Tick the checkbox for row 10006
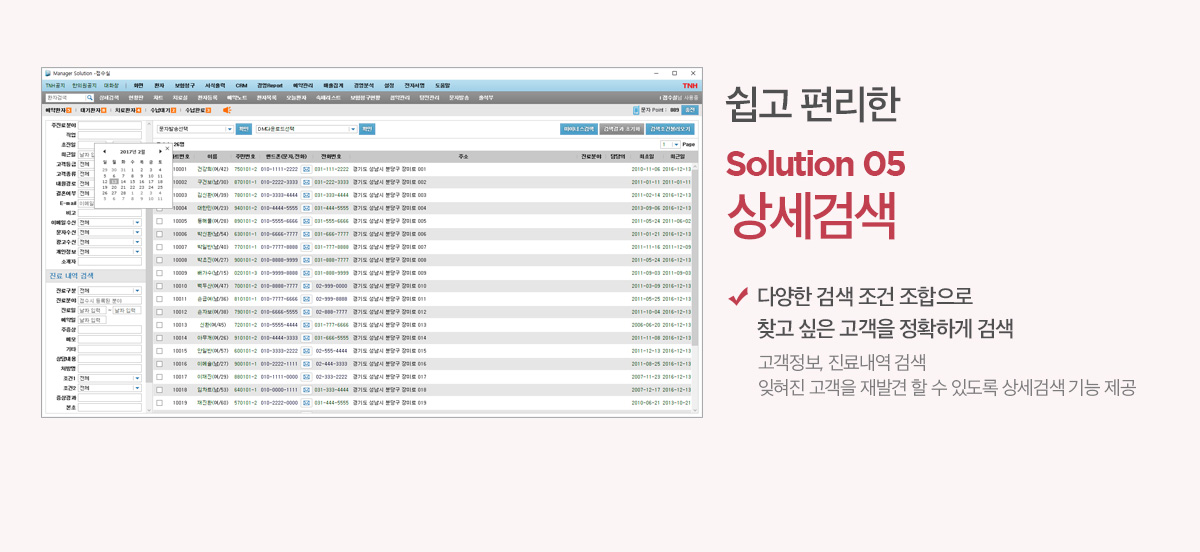 159,233
